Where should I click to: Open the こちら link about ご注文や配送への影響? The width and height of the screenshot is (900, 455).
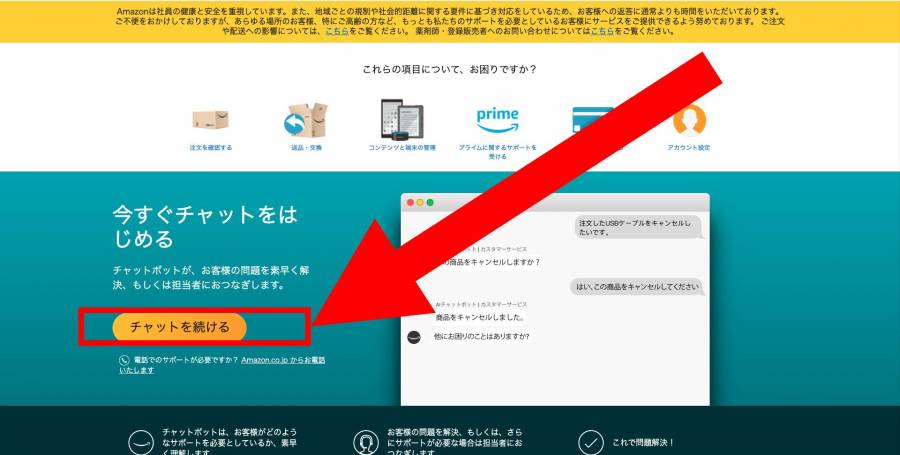pos(338,32)
